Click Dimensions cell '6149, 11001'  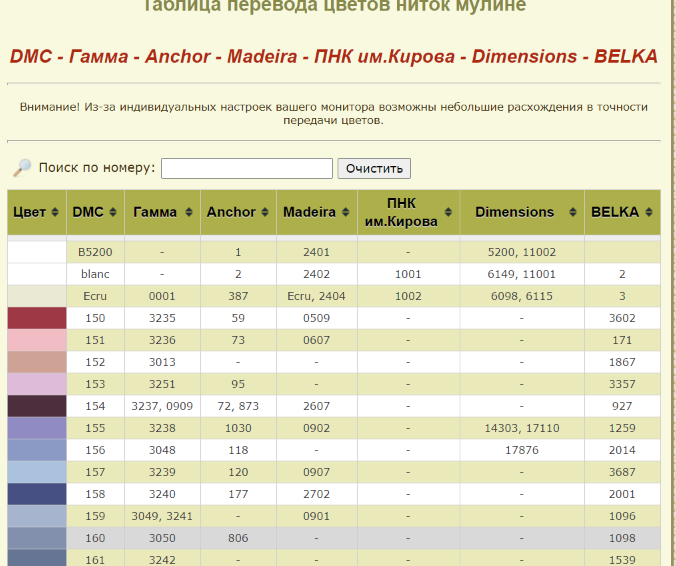pyautogui.click(x=522, y=274)
